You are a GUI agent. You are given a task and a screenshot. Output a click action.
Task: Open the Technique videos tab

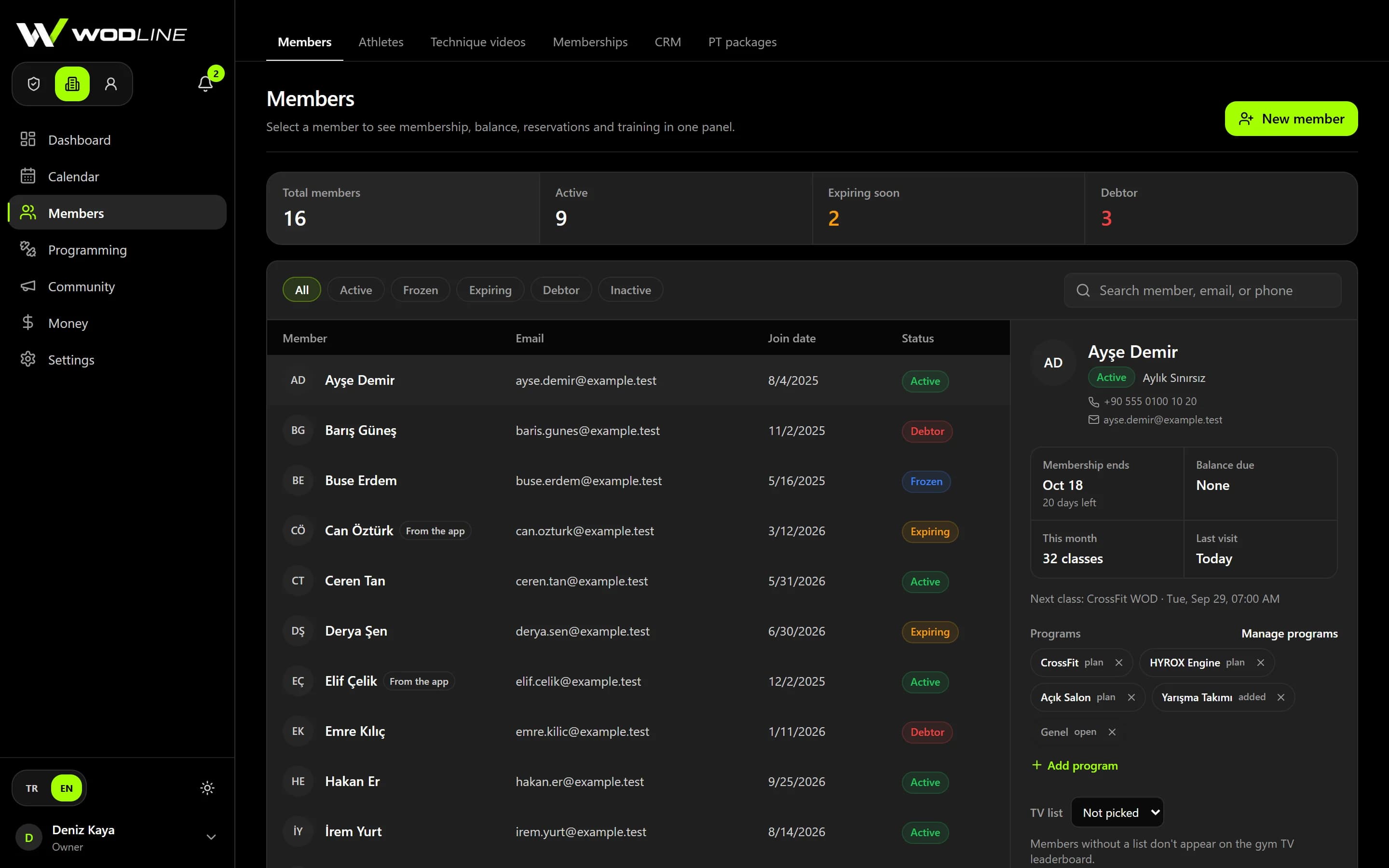[478, 42]
